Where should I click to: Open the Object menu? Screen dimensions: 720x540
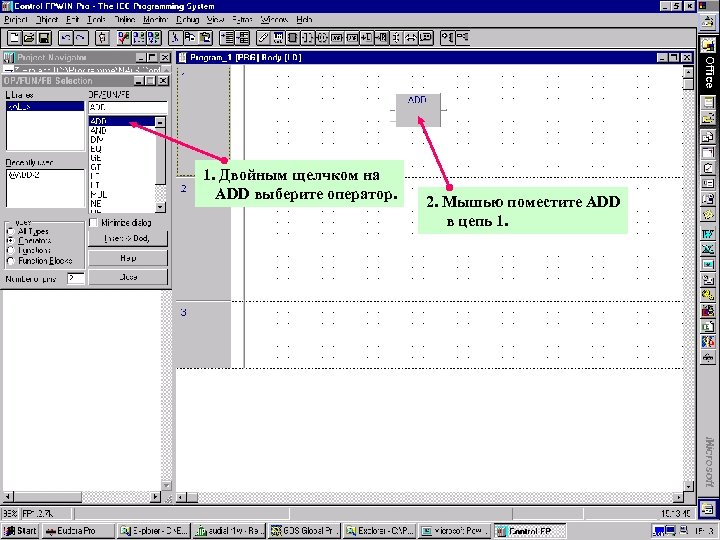click(x=47, y=20)
